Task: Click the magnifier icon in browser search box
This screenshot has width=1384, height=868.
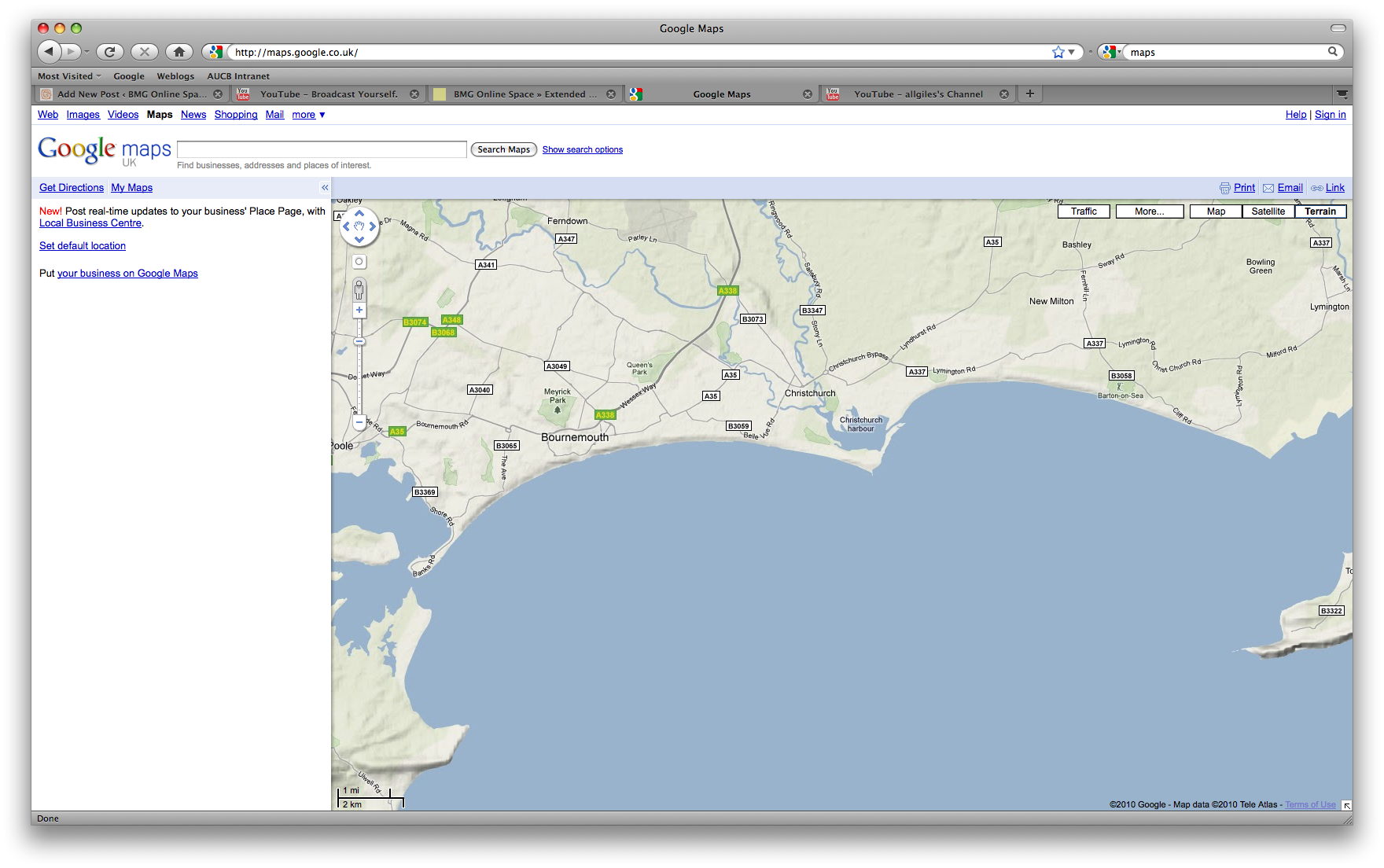Action: point(1332,51)
